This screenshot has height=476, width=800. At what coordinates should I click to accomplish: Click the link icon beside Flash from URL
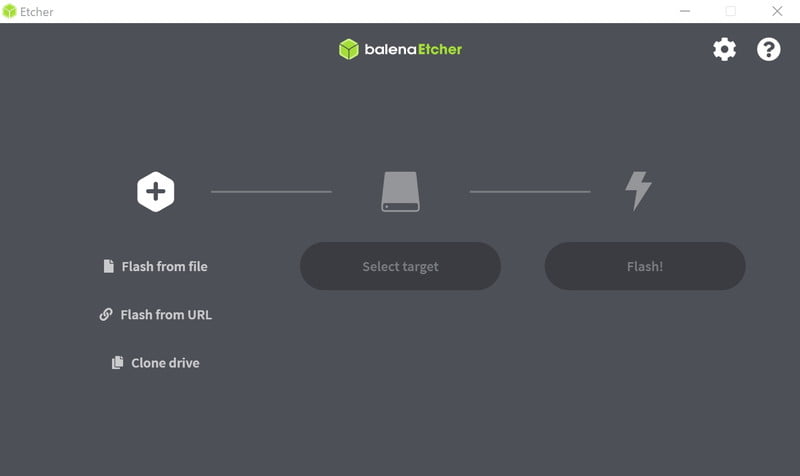tap(106, 314)
